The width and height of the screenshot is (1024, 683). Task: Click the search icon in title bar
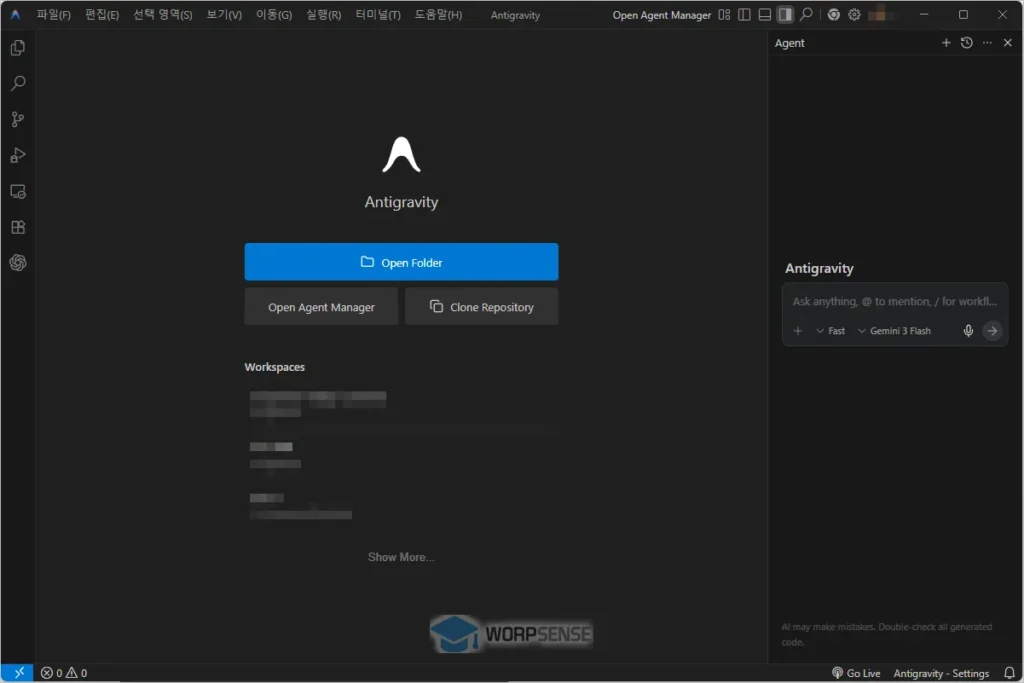click(x=807, y=14)
